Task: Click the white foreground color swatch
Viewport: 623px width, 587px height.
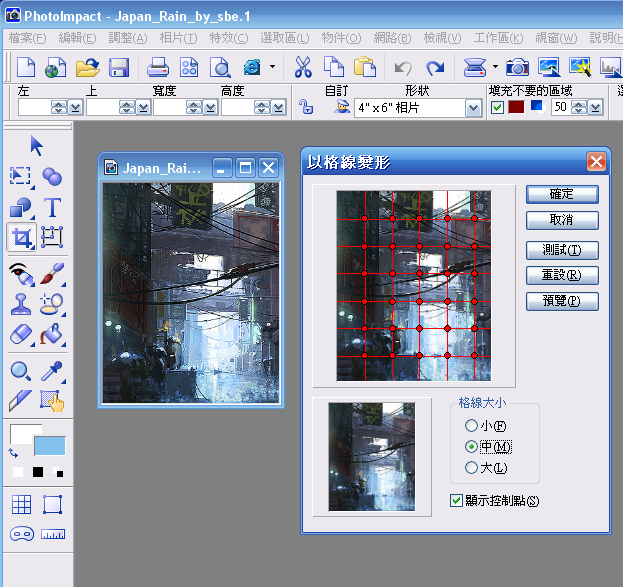Action: pos(21,434)
